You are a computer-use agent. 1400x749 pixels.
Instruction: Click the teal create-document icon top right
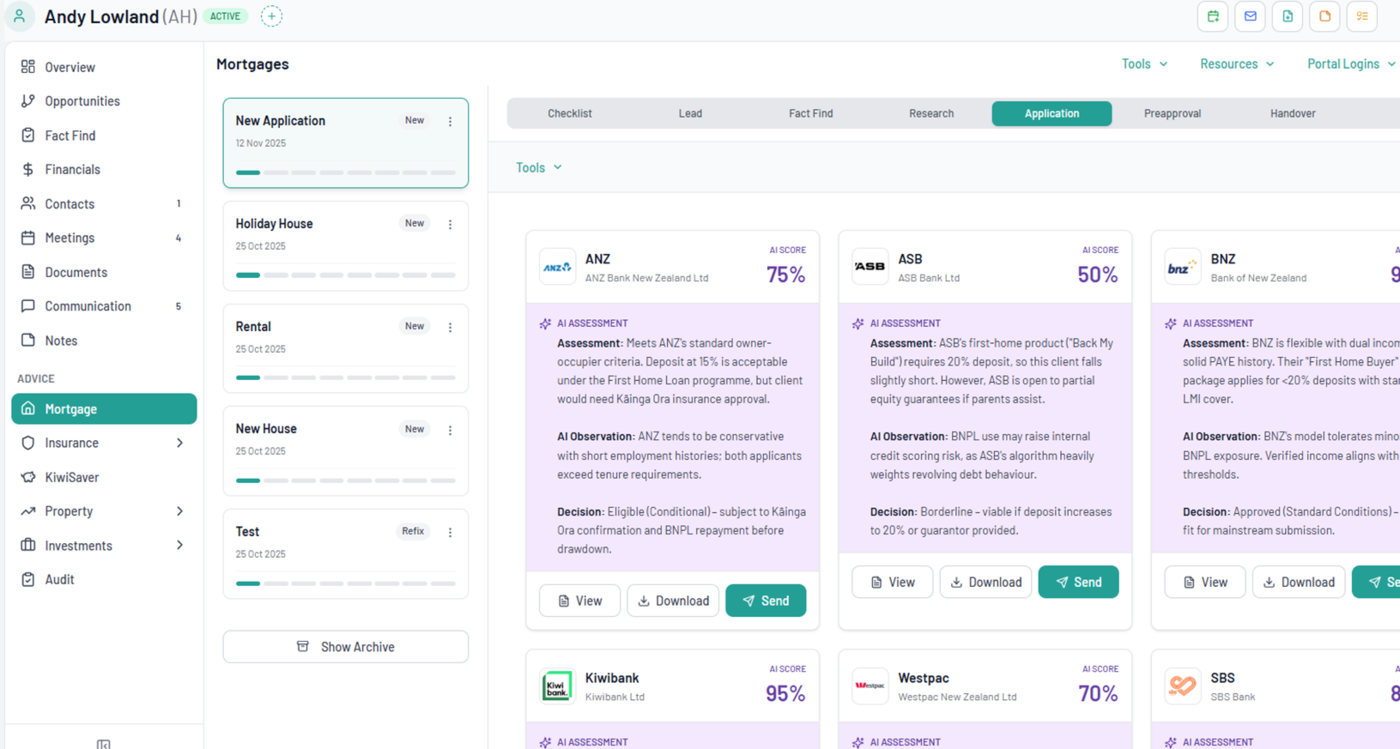[x=1287, y=16]
